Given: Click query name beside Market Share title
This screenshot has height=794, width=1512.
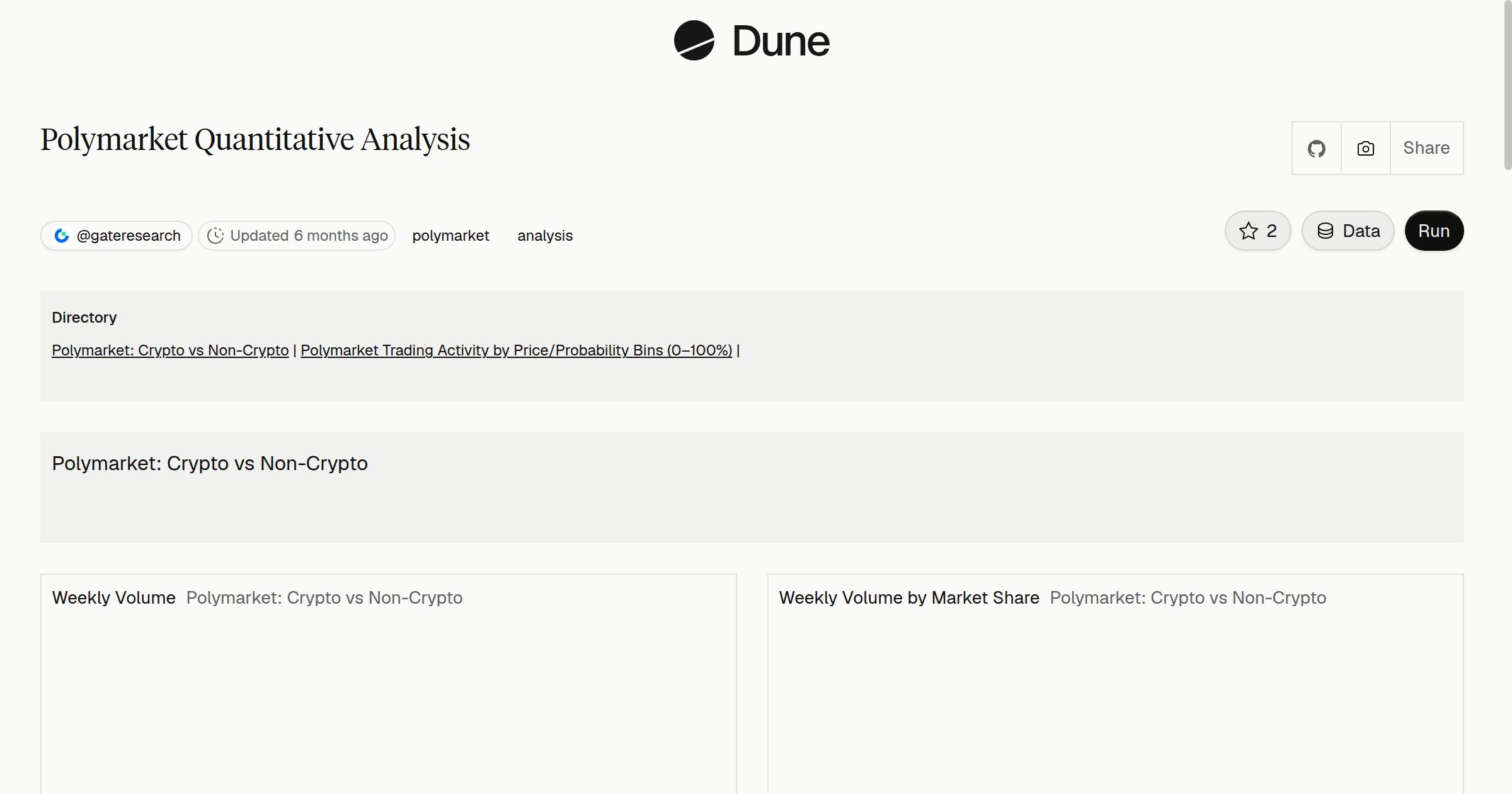Looking at the screenshot, I should click(1188, 597).
